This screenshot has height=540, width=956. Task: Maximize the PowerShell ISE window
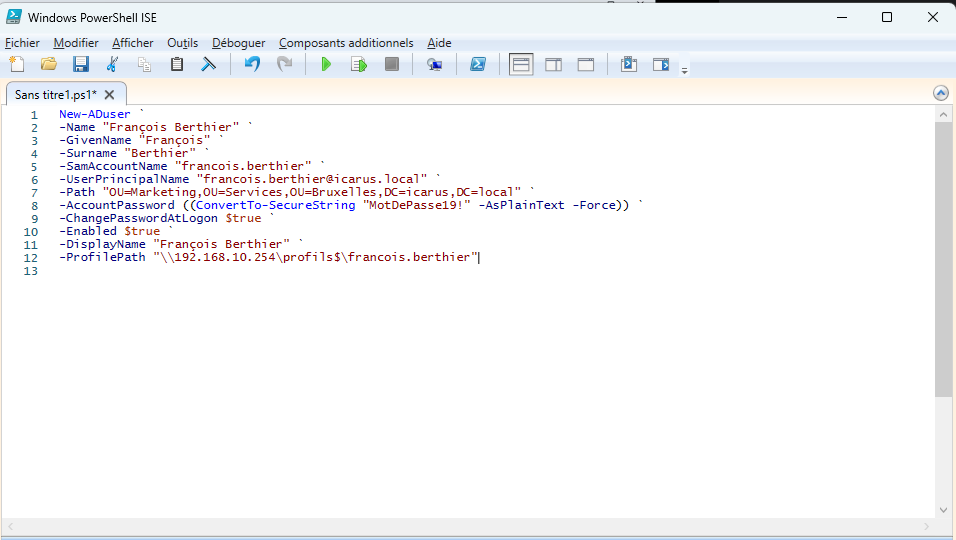point(887,17)
